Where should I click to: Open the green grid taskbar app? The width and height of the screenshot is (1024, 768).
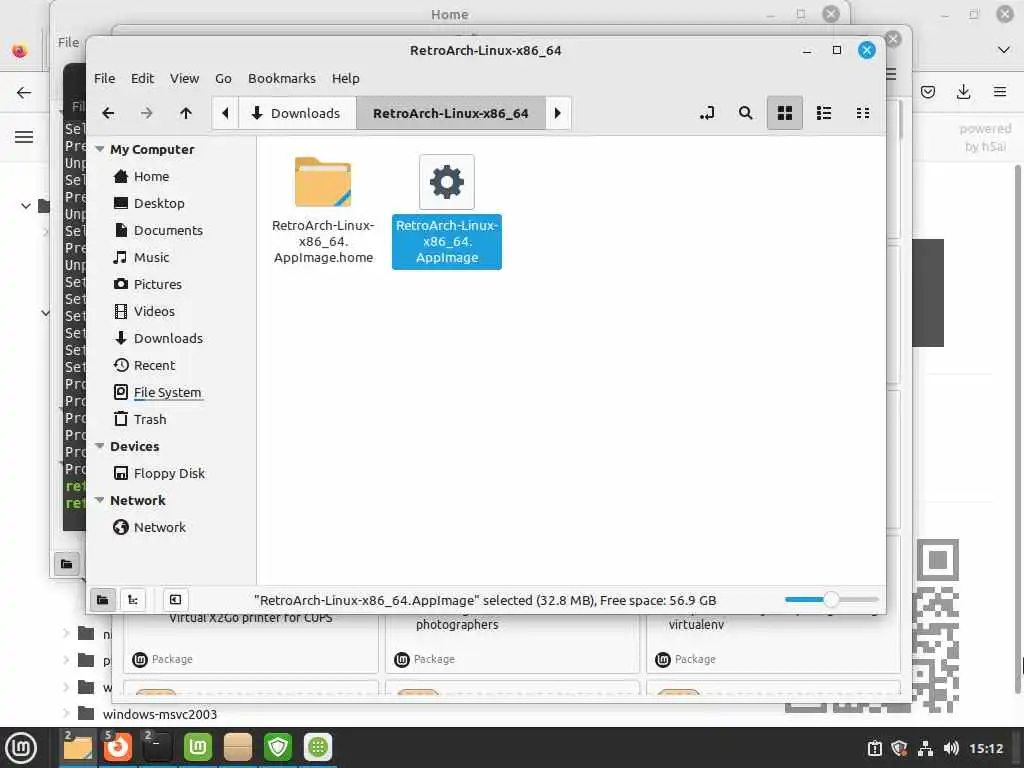click(318, 748)
